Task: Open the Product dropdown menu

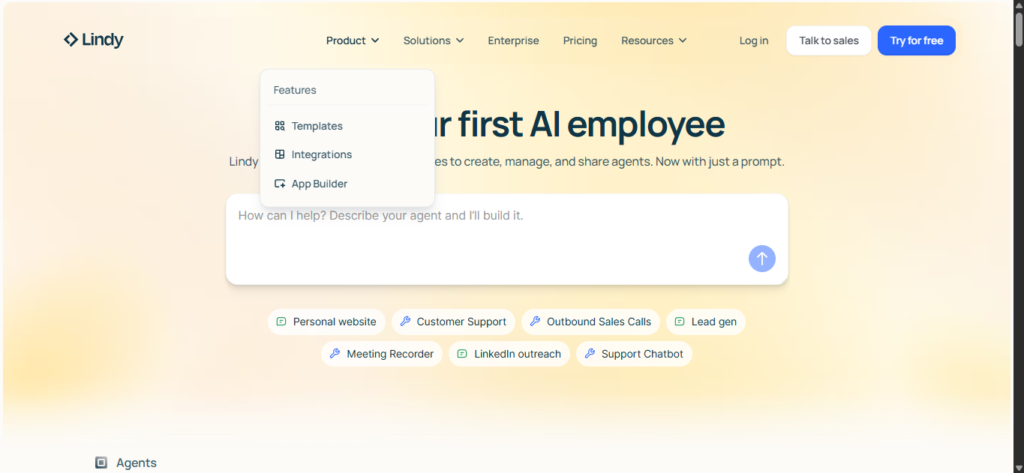Action: (353, 41)
